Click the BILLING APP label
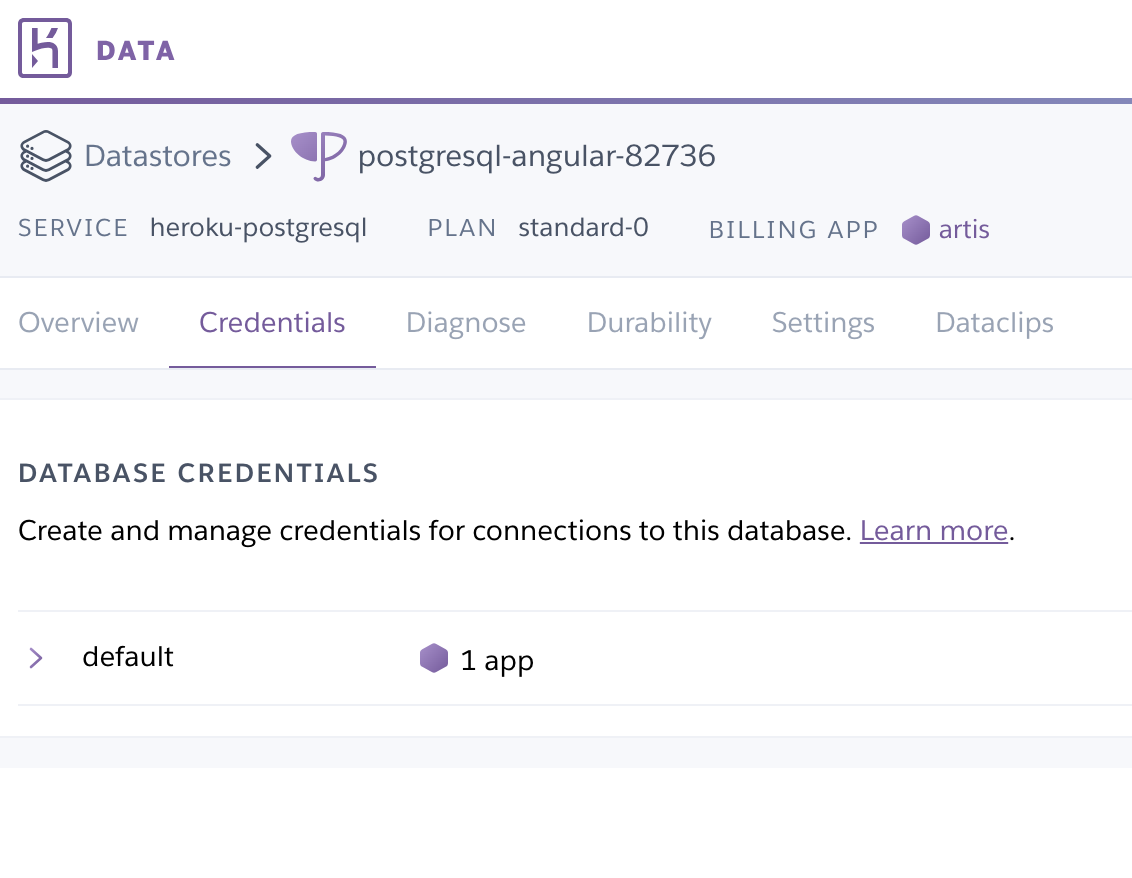Screen dimensions: 1132x878 click(x=793, y=230)
